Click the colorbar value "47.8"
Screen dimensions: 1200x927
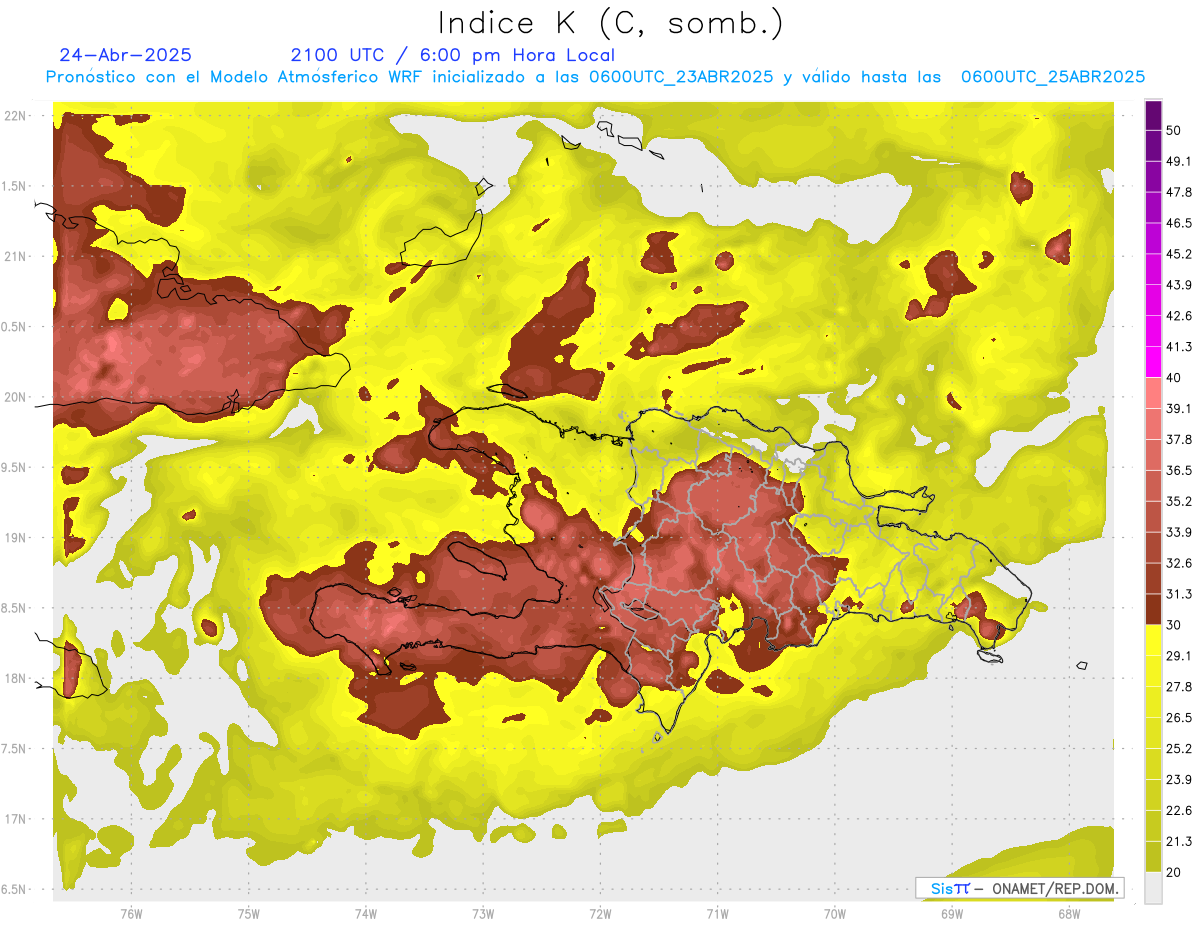pyautogui.click(x=1178, y=192)
